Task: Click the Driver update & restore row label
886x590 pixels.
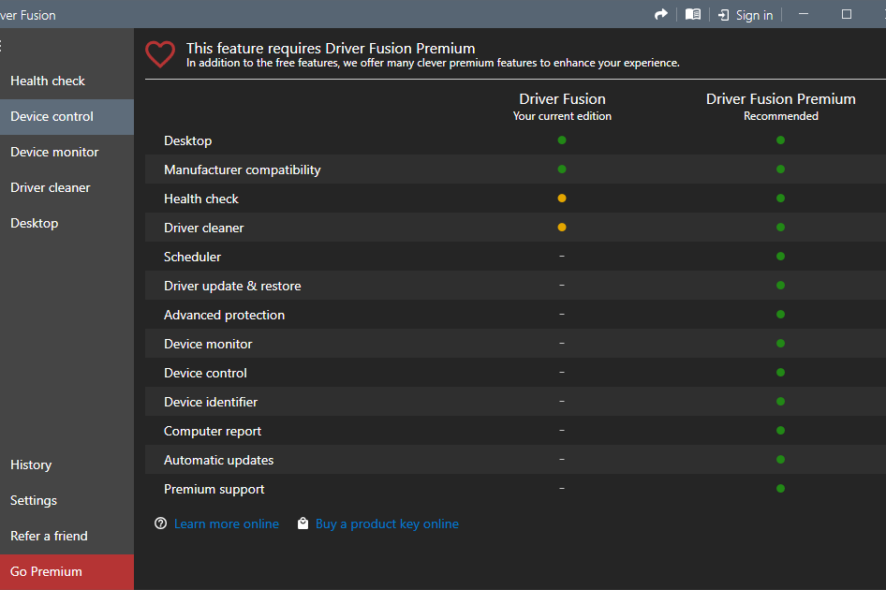Action: (232, 286)
